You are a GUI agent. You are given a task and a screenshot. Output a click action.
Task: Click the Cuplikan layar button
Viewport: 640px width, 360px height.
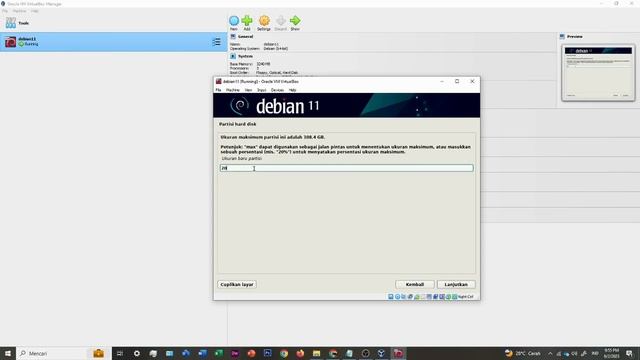[x=237, y=284]
